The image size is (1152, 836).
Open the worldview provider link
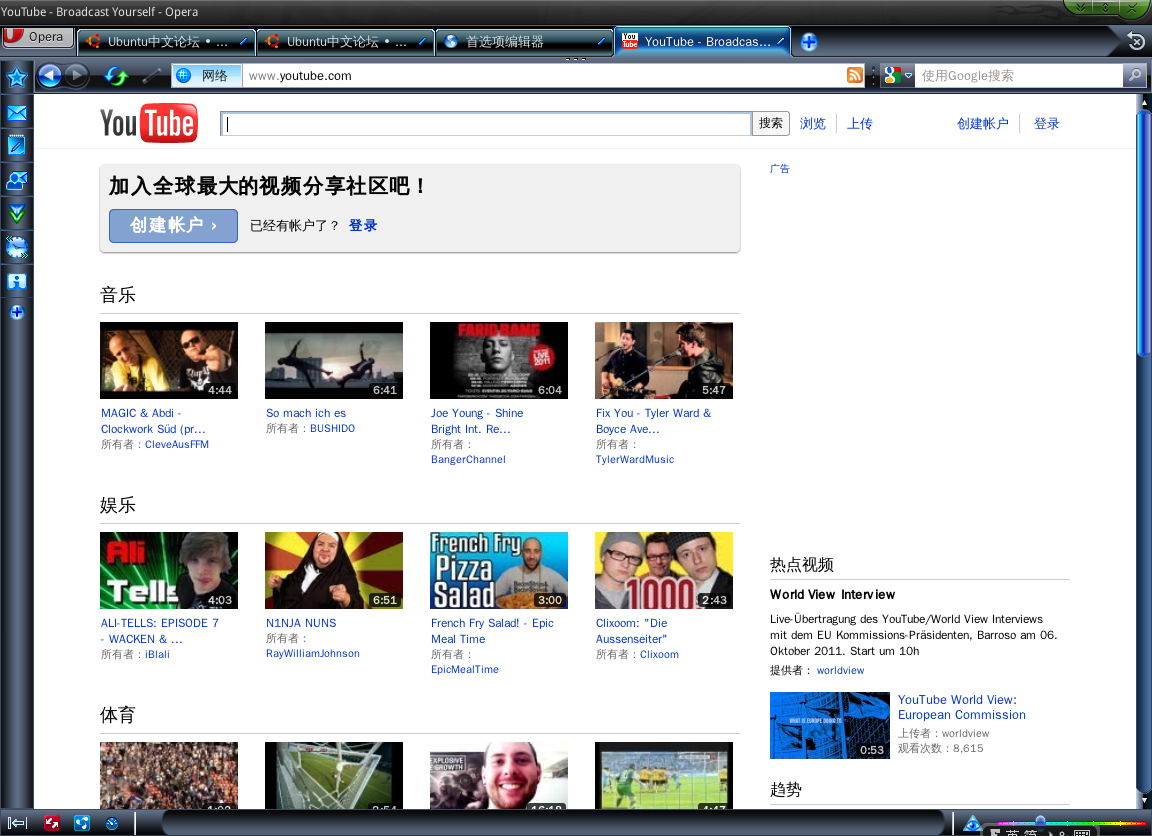click(x=840, y=670)
